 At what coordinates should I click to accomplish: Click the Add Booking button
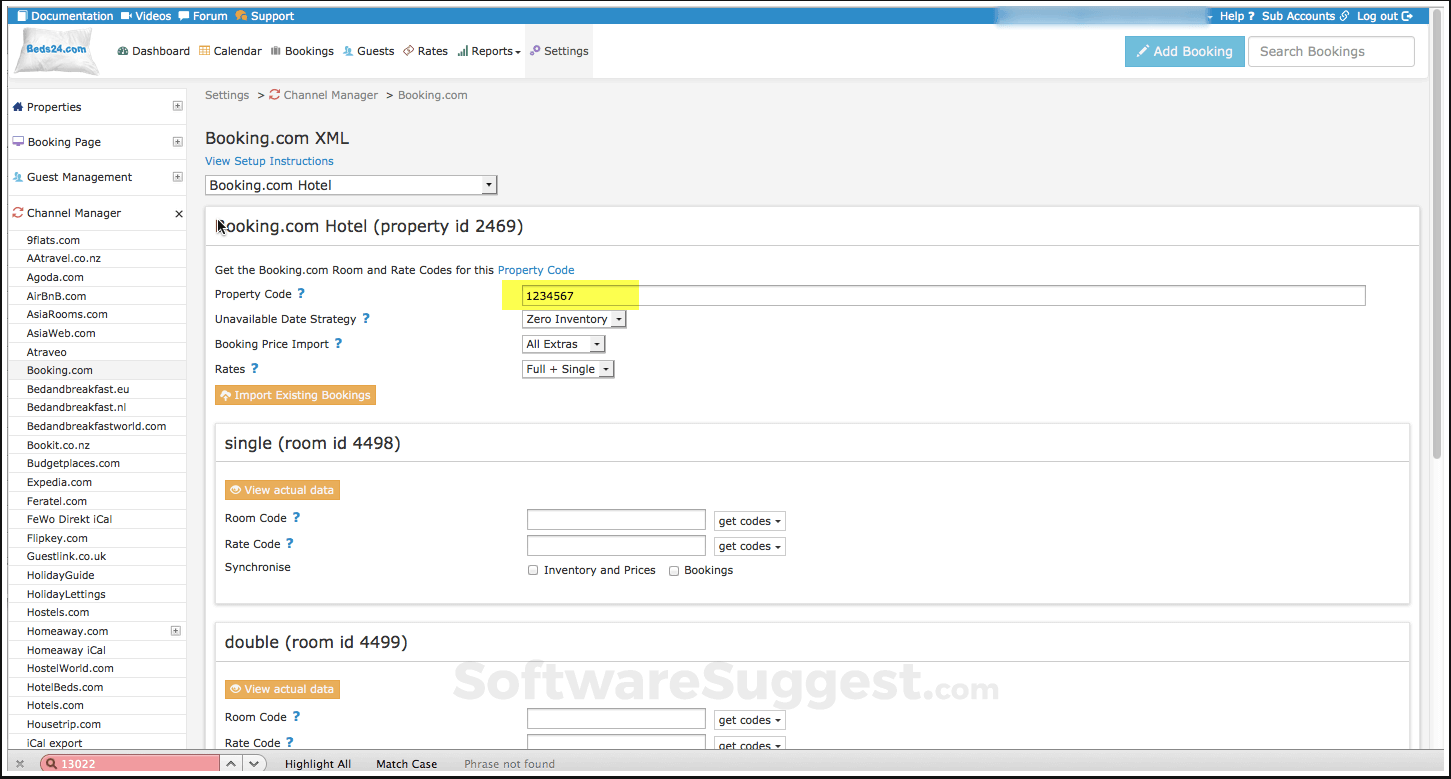(1183, 52)
